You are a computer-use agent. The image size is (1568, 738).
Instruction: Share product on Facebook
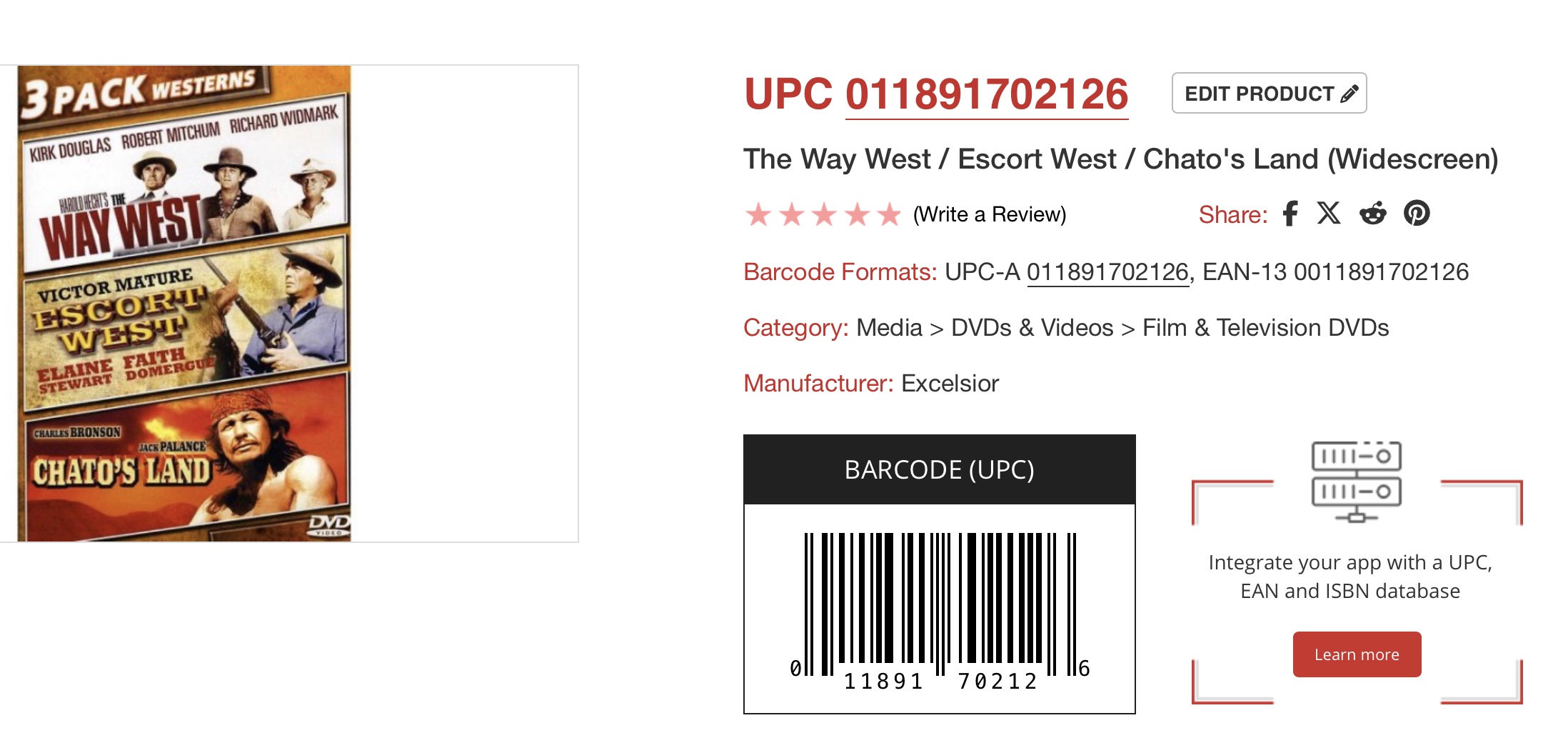tap(1290, 214)
